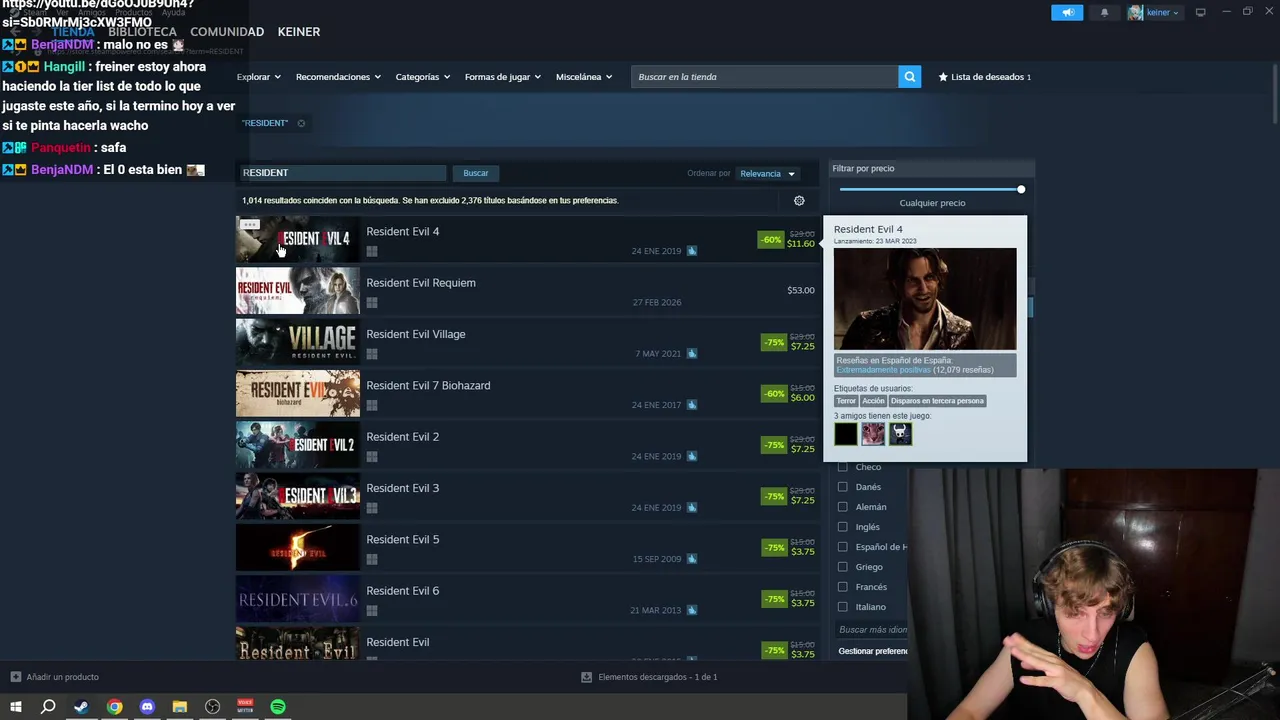Click Windows platform icon under Resident Evil Requiem
The image size is (1280, 720).
click(371, 303)
